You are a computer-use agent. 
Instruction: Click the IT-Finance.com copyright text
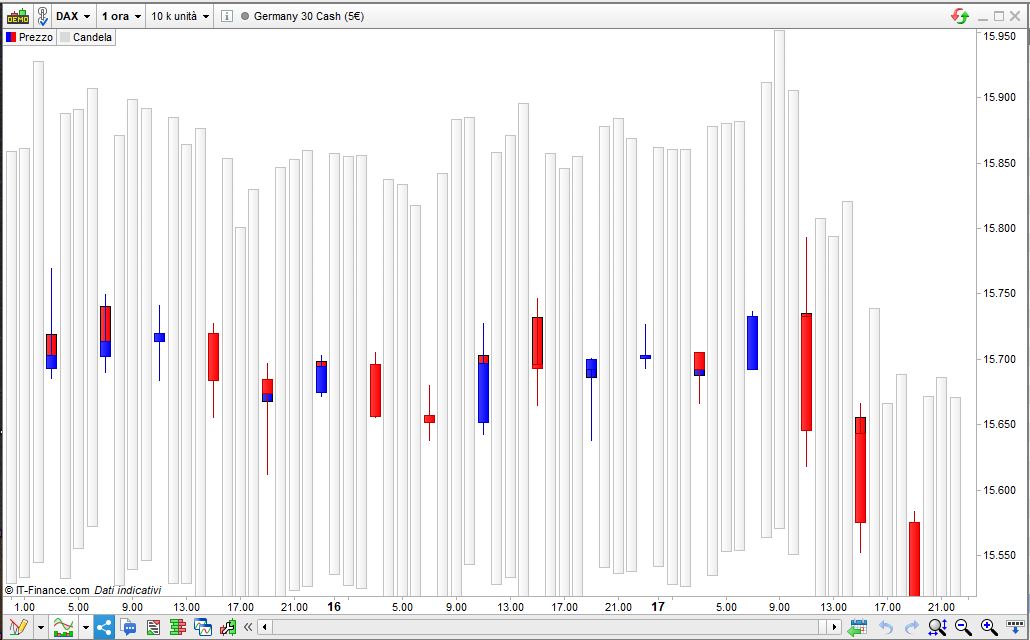[x=47, y=590]
